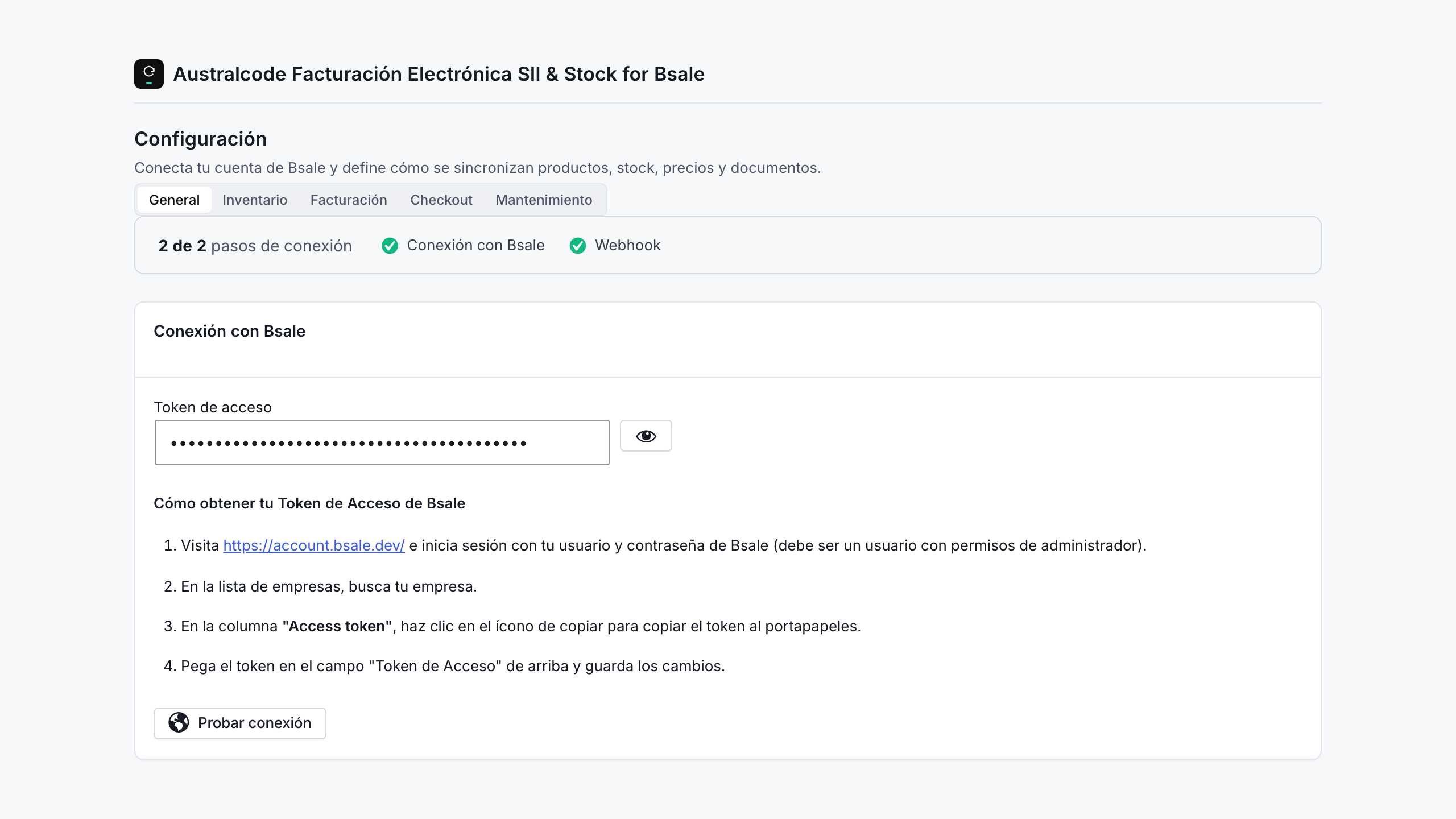Image resolution: width=1456 pixels, height=819 pixels.
Task: Select the General tab
Action: [174, 200]
